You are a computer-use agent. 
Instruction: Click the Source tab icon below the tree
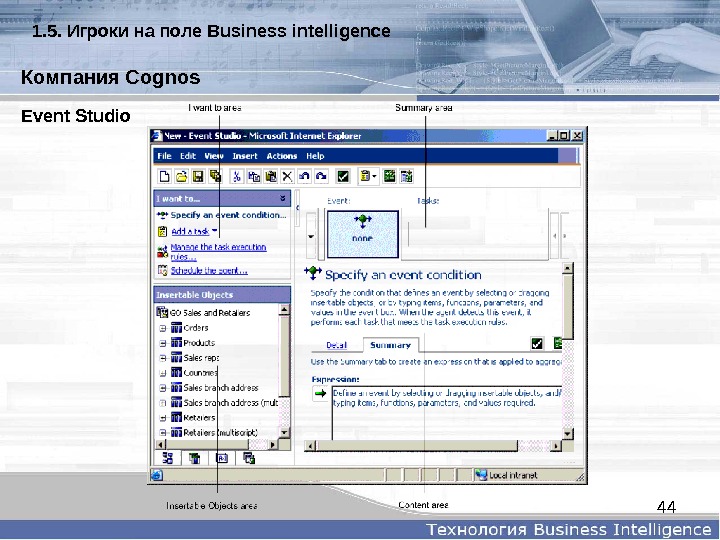pos(168,458)
